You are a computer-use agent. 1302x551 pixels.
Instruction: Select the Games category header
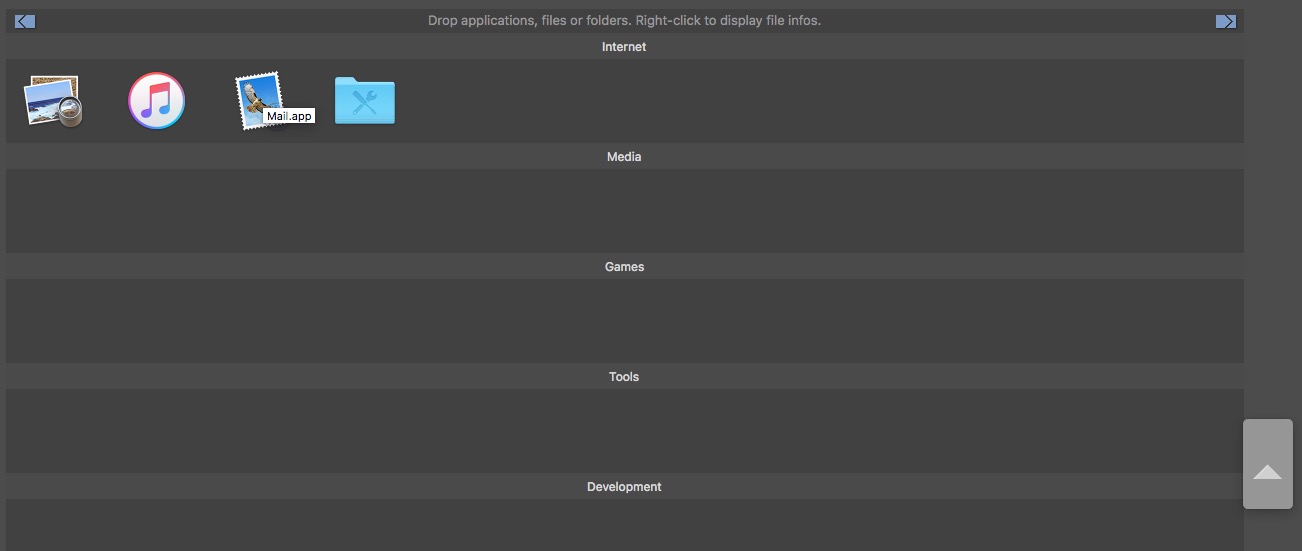pyautogui.click(x=624, y=267)
